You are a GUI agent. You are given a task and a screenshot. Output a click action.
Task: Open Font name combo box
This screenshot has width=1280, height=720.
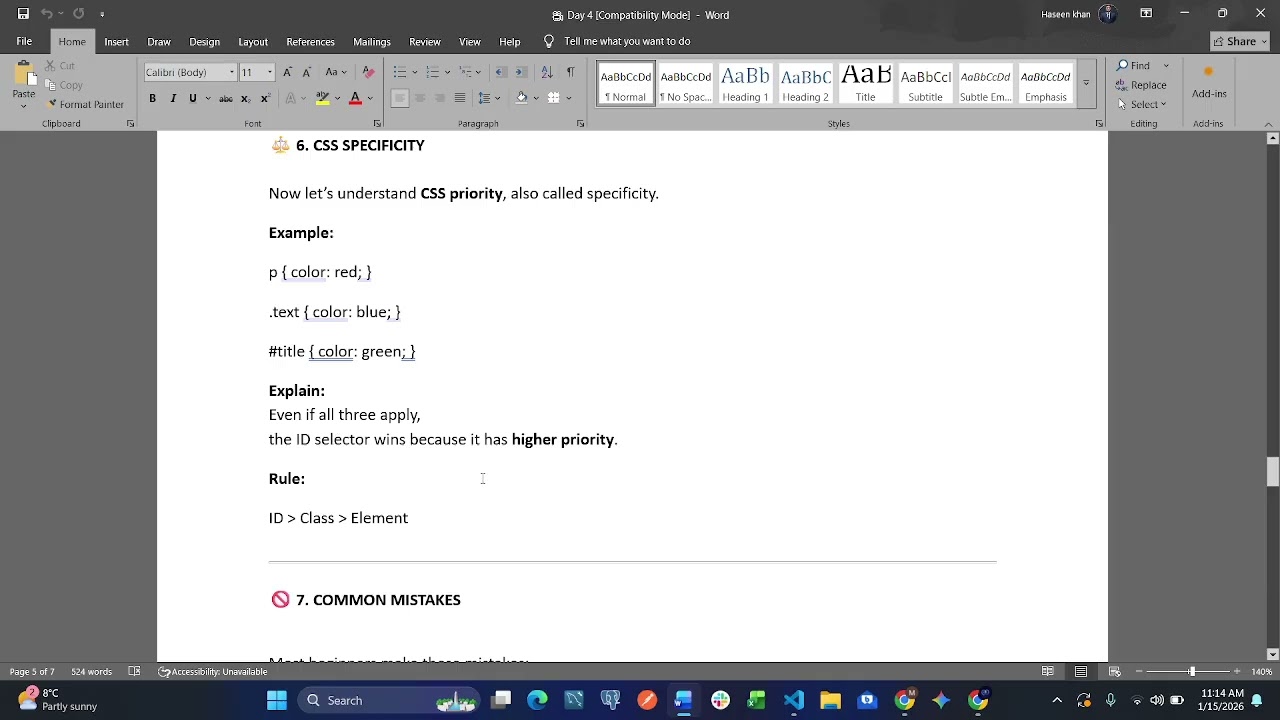[190, 72]
